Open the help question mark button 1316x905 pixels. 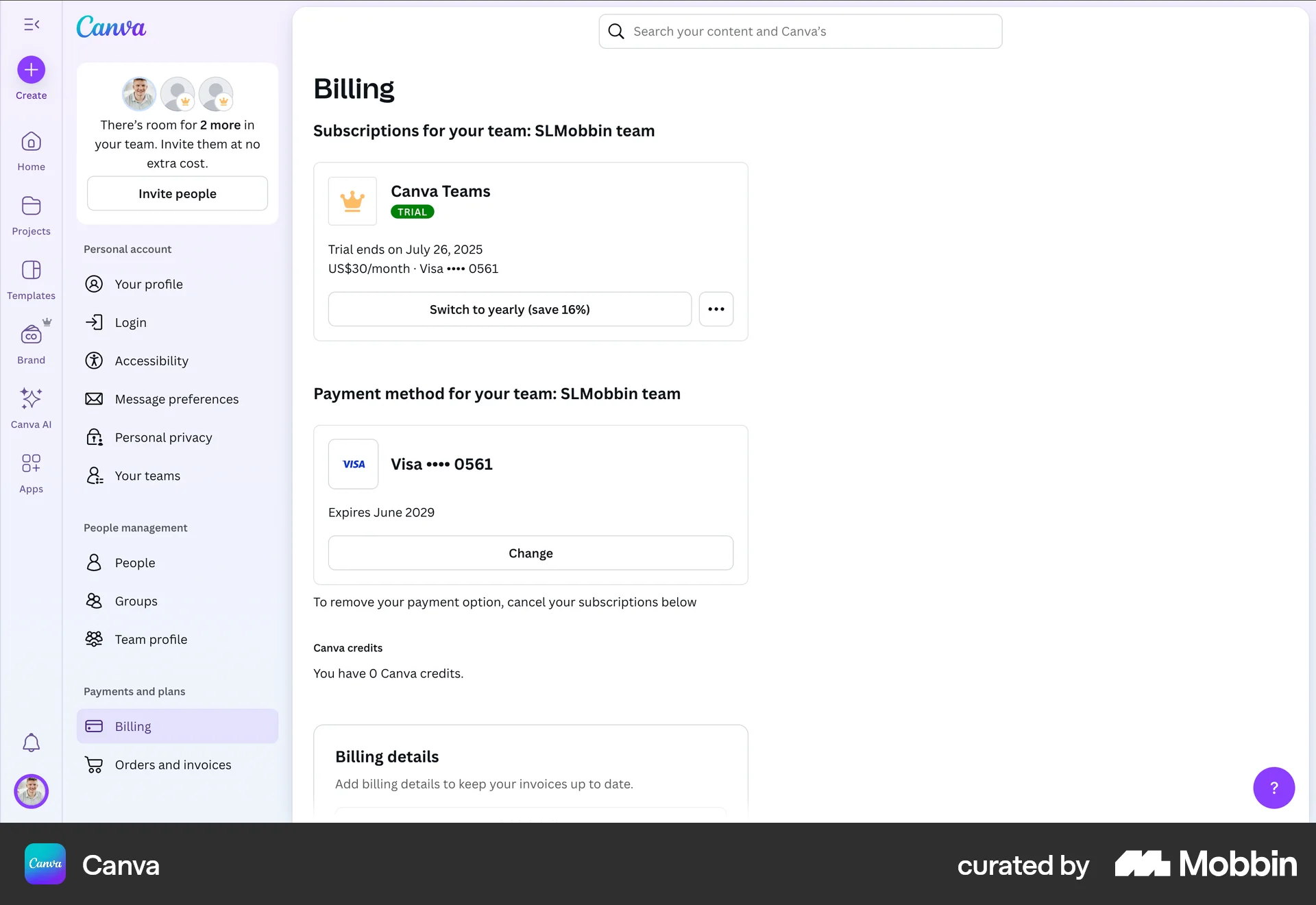(x=1274, y=788)
